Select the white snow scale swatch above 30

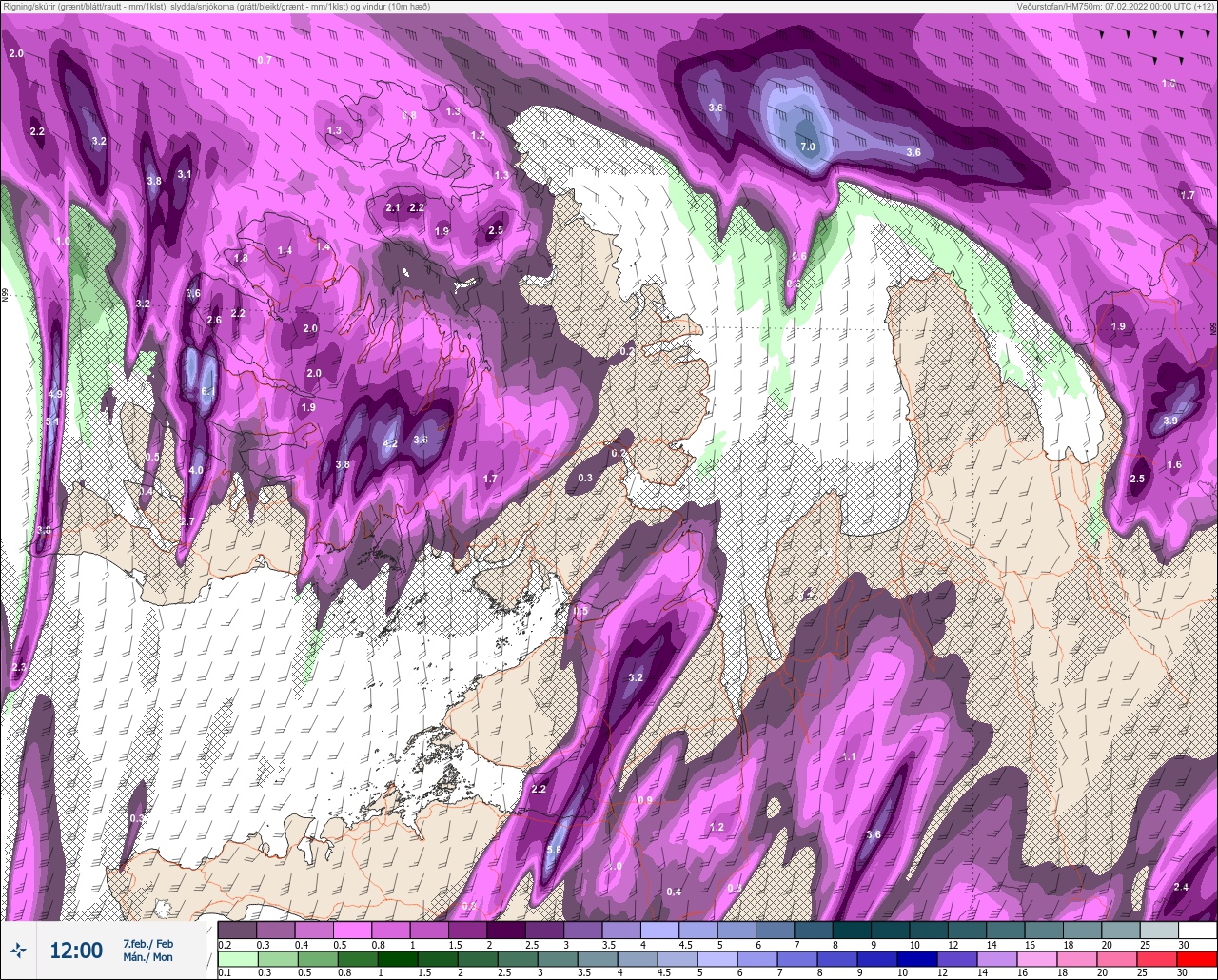pyautogui.click(x=1197, y=930)
